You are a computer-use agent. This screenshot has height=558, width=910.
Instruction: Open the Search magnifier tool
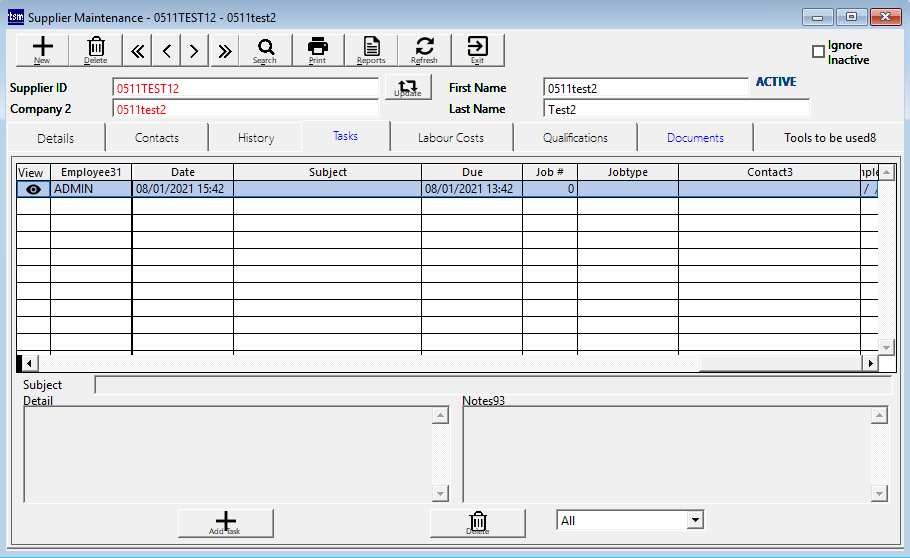point(265,49)
